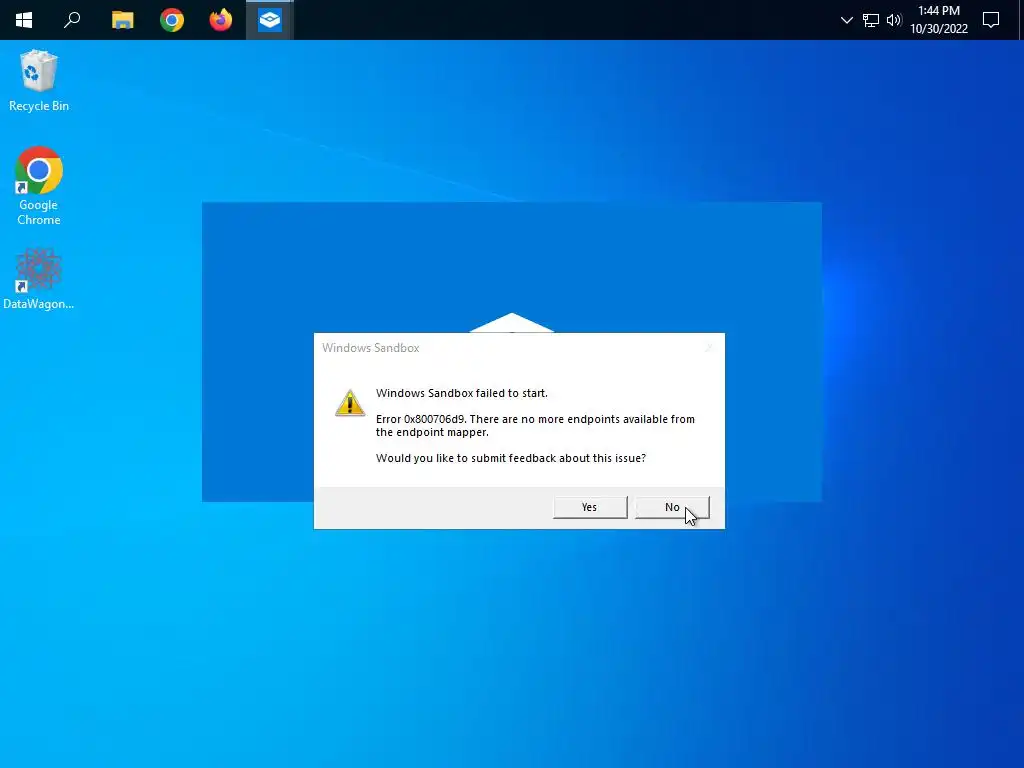Image resolution: width=1024 pixels, height=768 pixels.
Task: Click the warning triangle icon in dialog
Action: (x=350, y=403)
